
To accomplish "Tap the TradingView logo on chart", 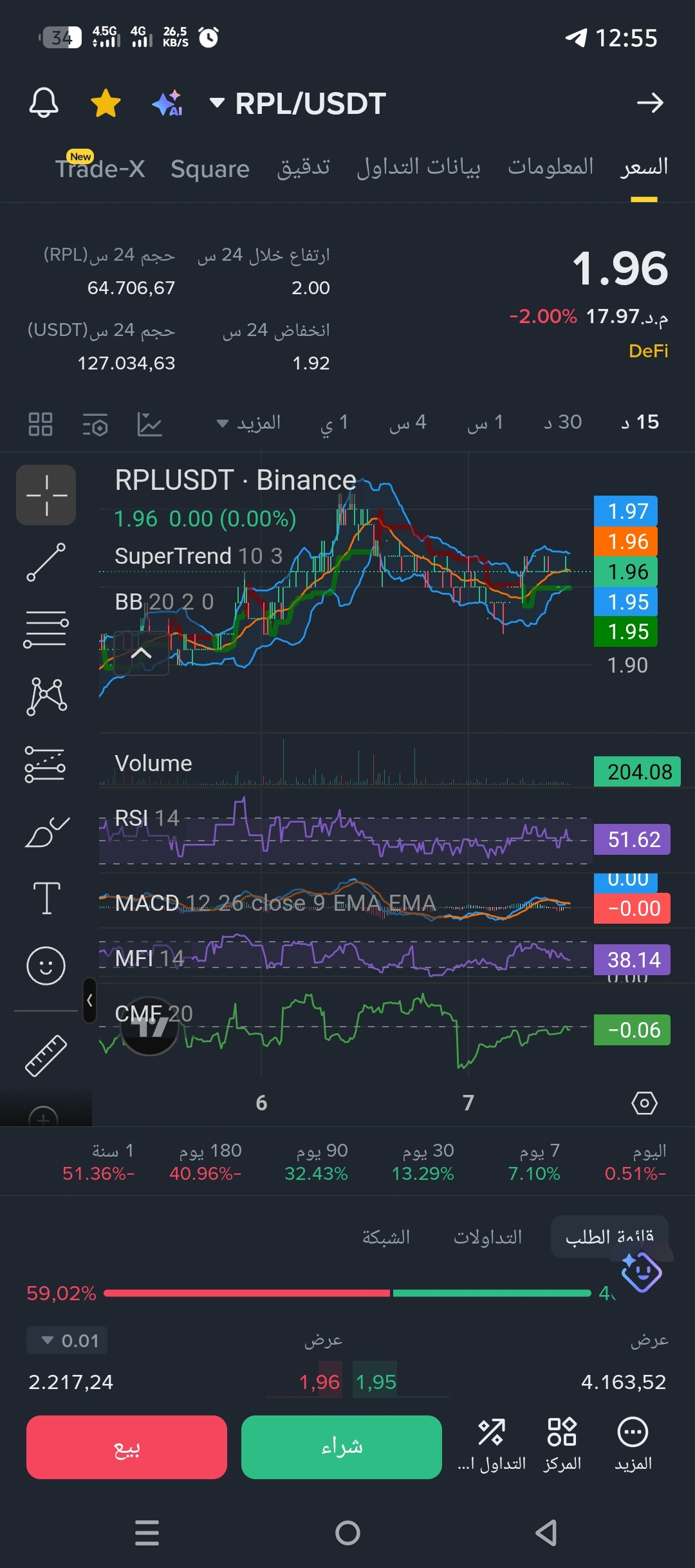I will tap(149, 1027).
